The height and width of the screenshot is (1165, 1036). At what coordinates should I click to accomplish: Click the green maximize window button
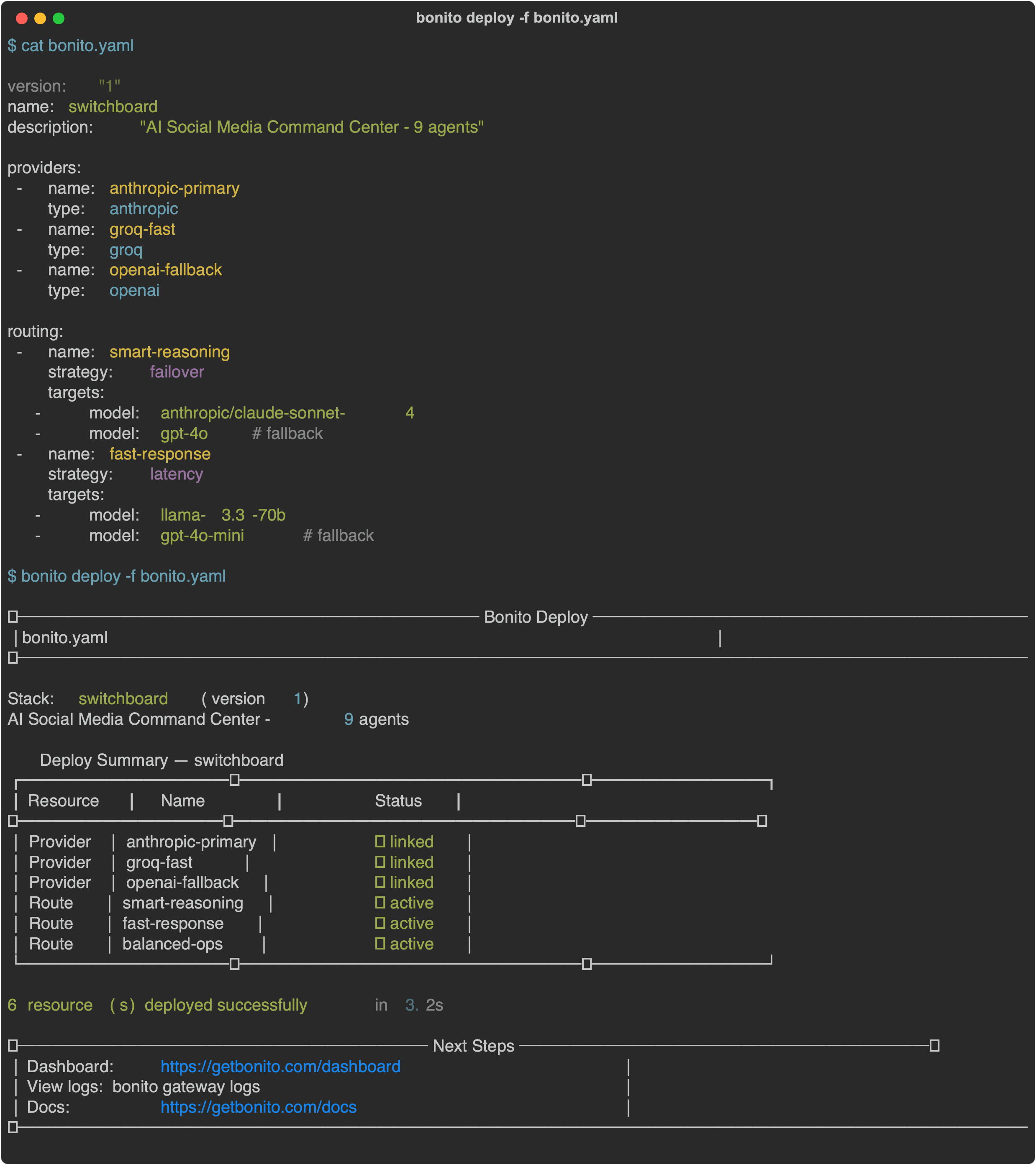point(58,18)
